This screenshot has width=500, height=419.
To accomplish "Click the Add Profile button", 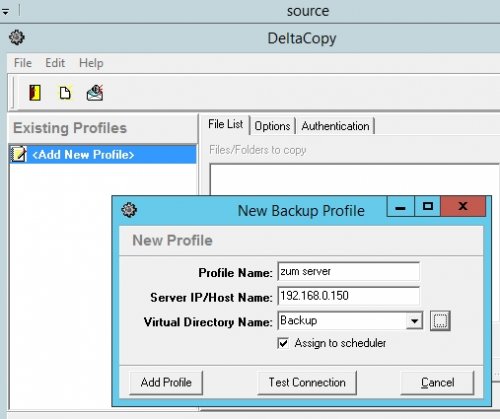I will pos(166,382).
